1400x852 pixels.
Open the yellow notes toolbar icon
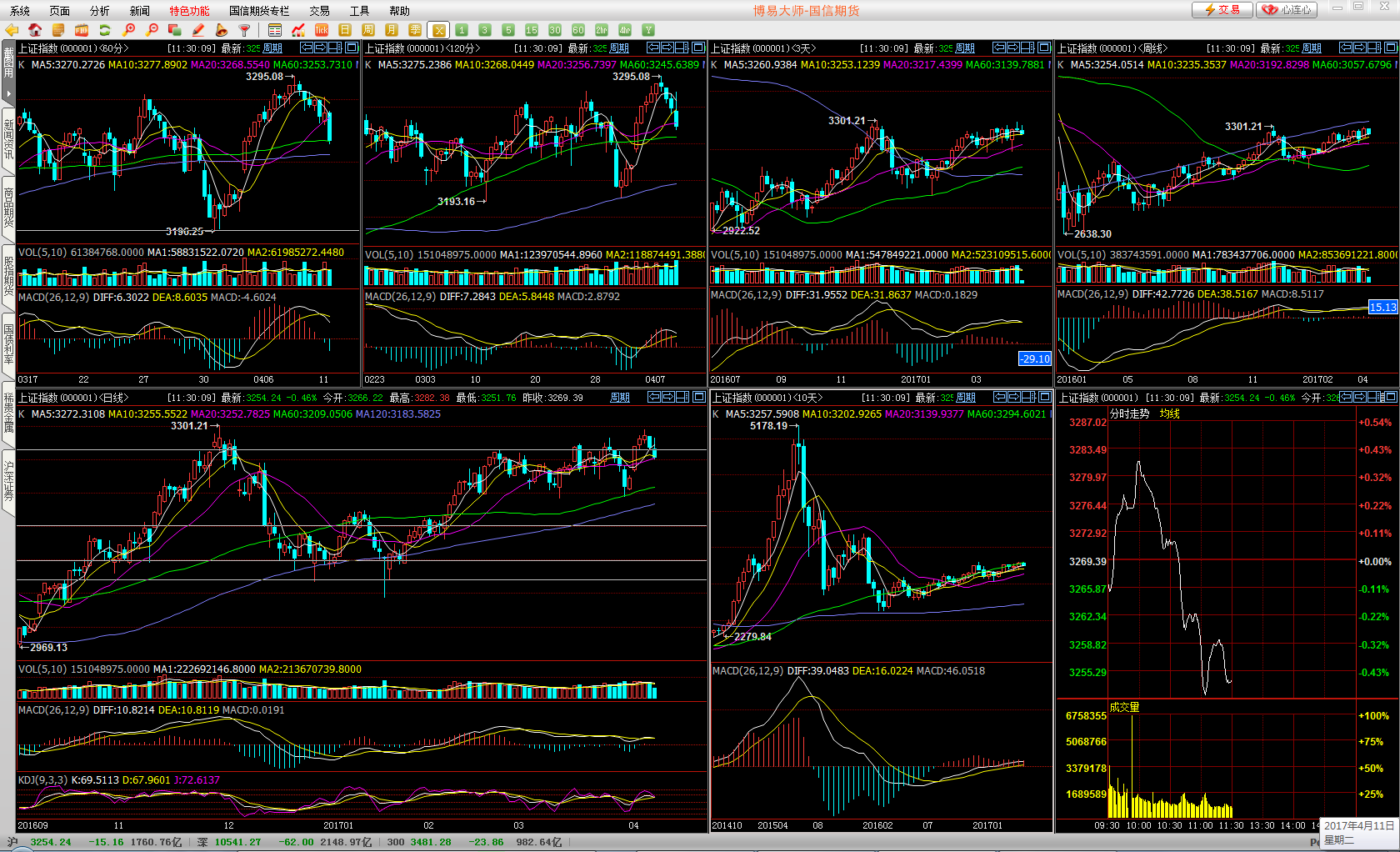click(x=58, y=30)
